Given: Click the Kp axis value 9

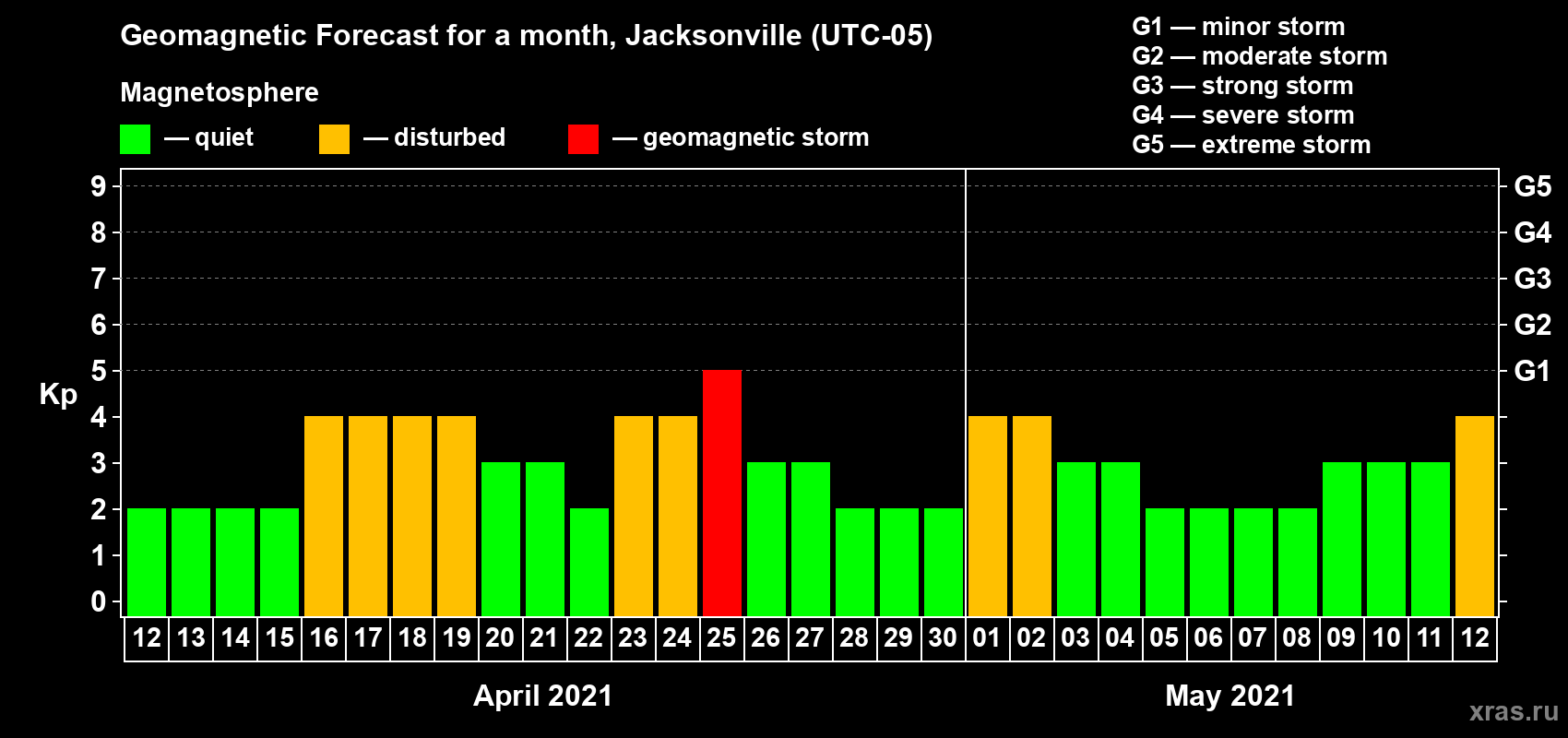Looking at the screenshot, I should 99,186.
